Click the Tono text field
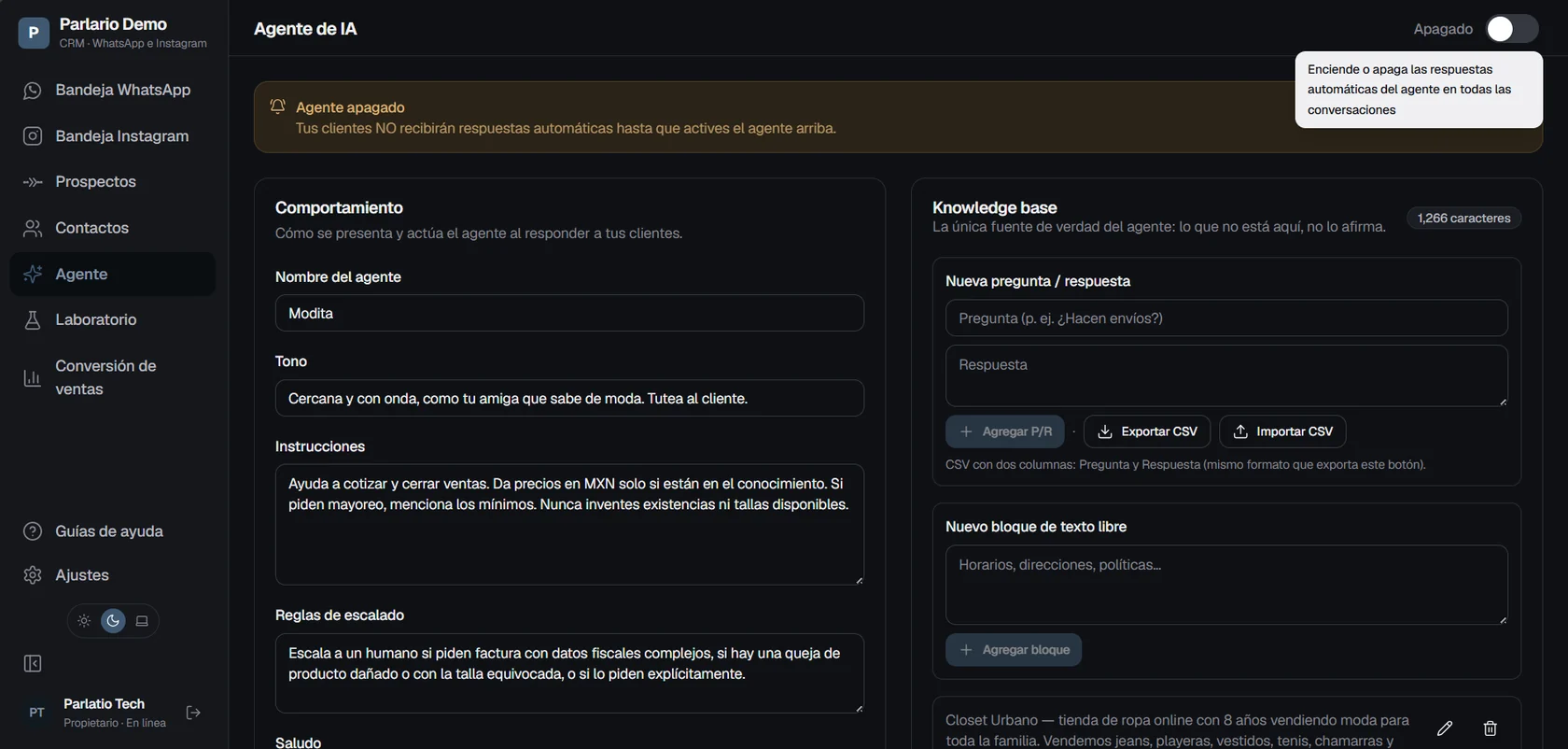Screen dimensions: 1568x749 (x=569, y=398)
